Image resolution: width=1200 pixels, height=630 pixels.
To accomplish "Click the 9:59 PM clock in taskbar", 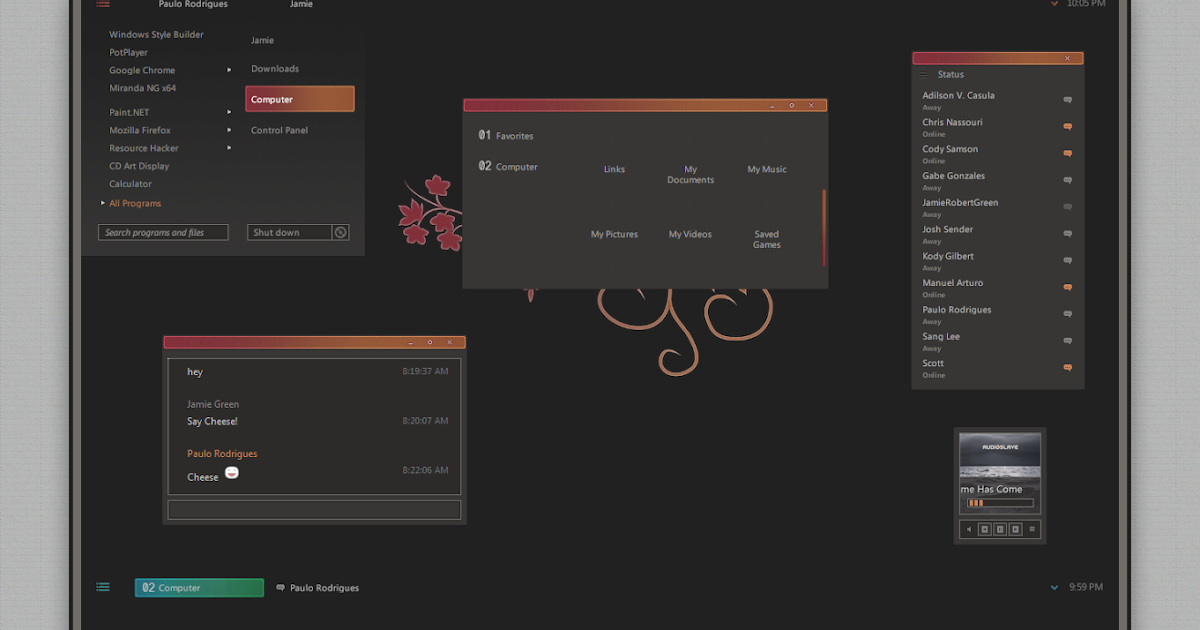I will pyautogui.click(x=1086, y=587).
